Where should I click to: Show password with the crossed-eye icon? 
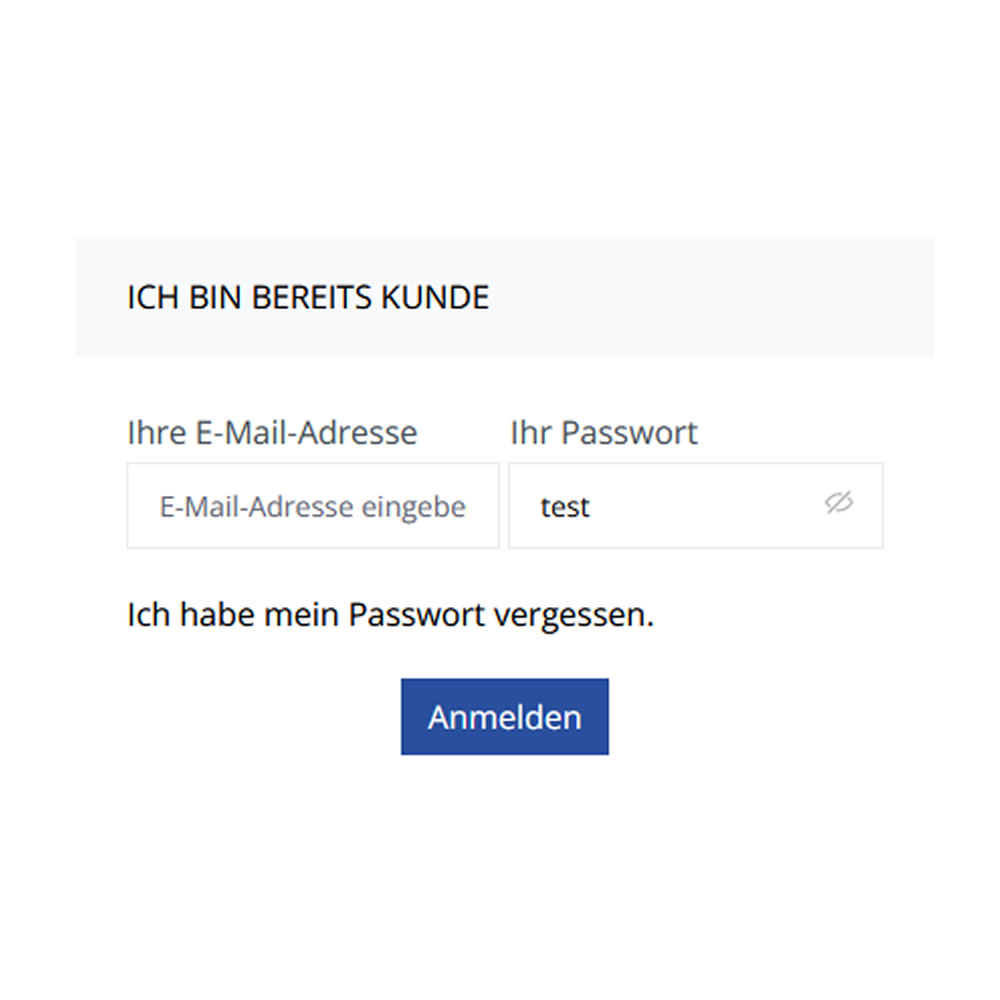[x=838, y=503]
